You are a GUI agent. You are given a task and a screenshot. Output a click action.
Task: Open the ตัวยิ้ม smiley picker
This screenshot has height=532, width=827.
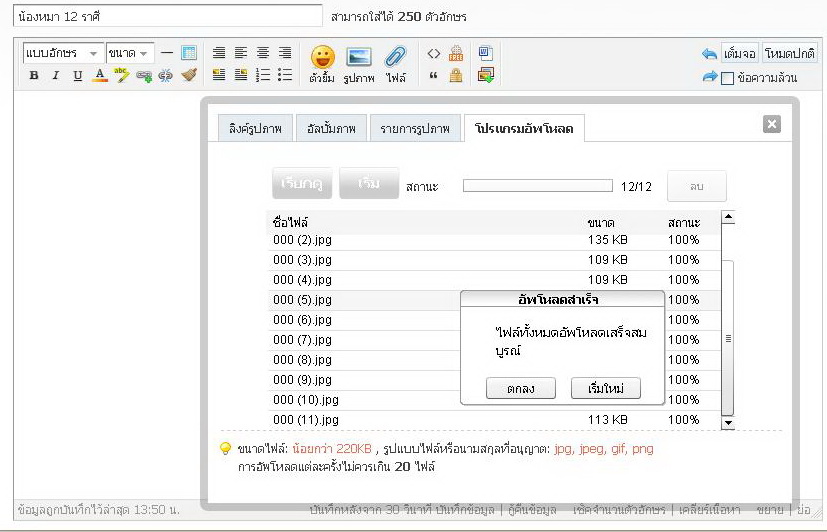[x=322, y=64]
